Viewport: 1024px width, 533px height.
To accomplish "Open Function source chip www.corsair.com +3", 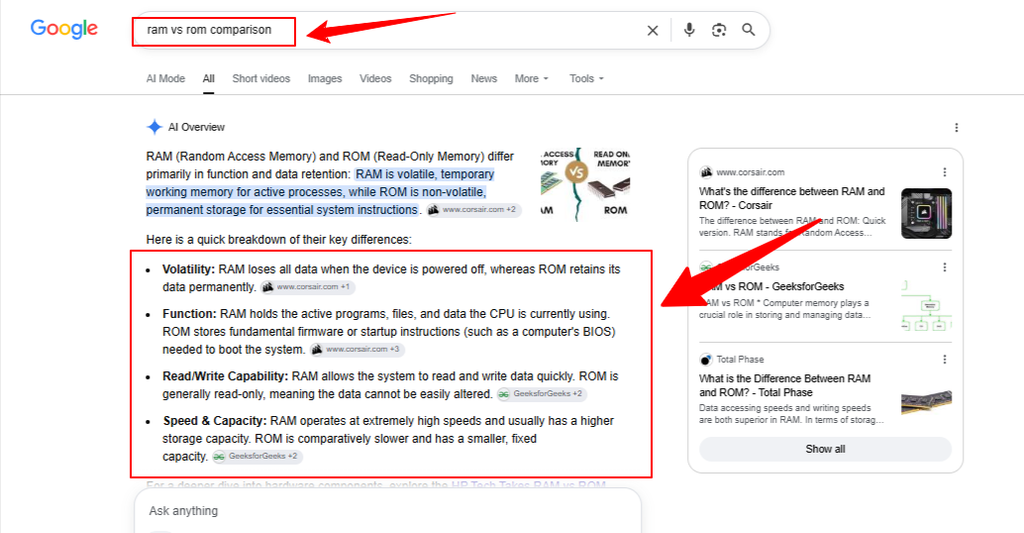I will 357,349.
